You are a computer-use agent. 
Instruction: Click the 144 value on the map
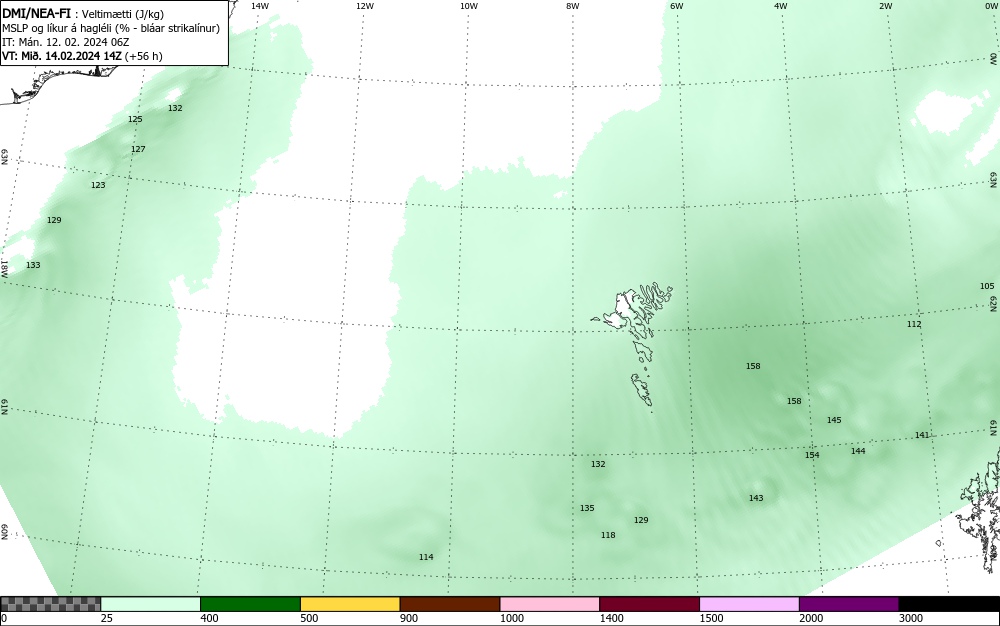pyautogui.click(x=858, y=451)
